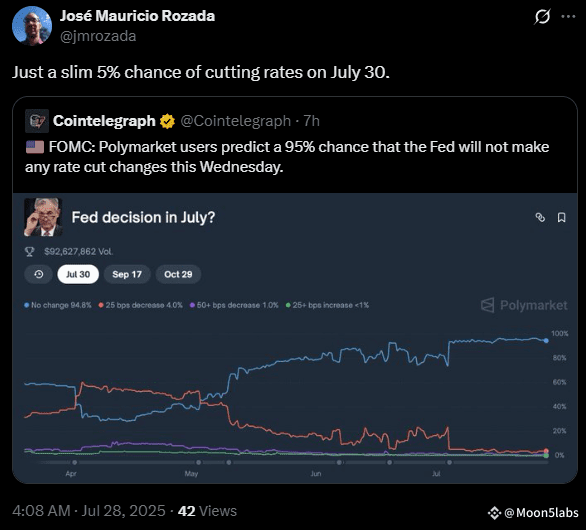Open the @jmrozada handle link
The width and height of the screenshot is (586, 530).
click(98, 36)
